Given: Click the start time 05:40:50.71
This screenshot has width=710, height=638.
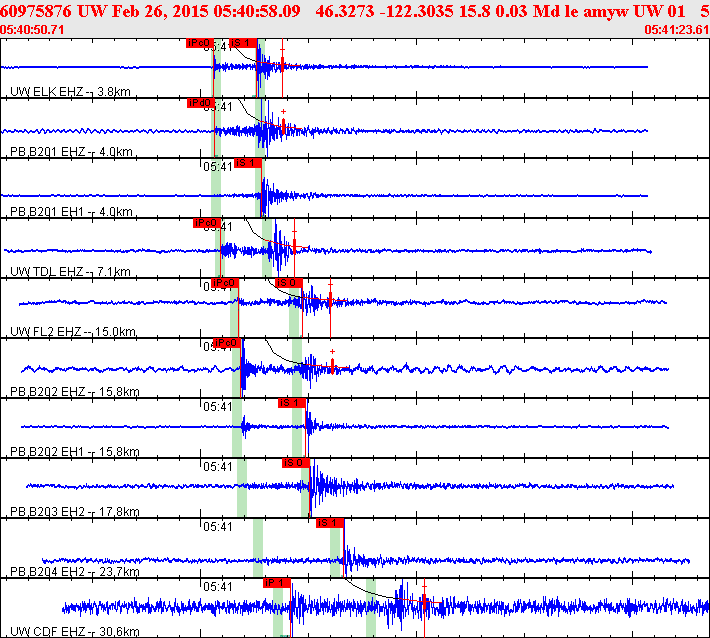Looking at the screenshot, I should 32,30.
